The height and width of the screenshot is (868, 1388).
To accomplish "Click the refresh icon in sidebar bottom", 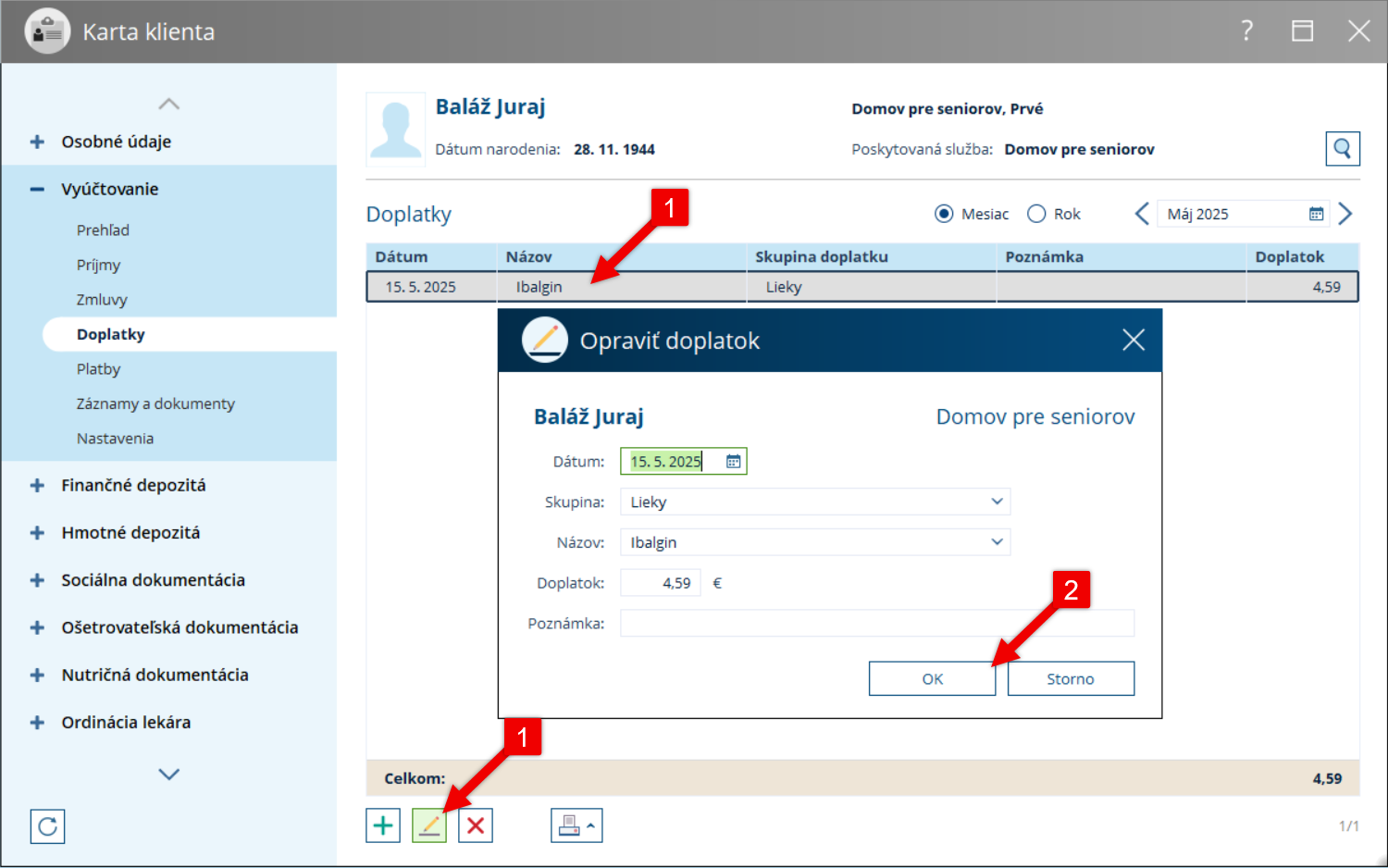I will (x=48, y=826).
